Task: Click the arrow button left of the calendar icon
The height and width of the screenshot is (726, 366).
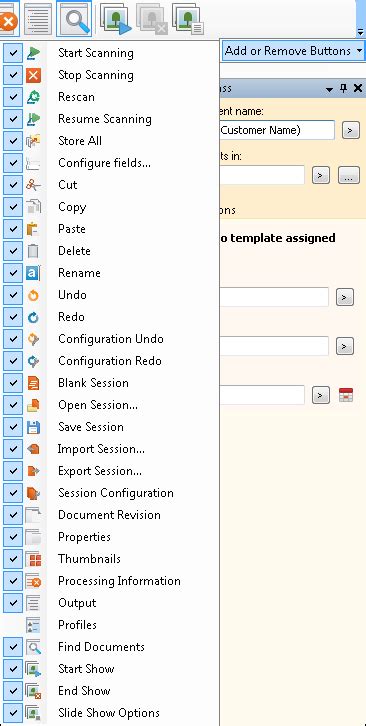Action: (321, 395)
